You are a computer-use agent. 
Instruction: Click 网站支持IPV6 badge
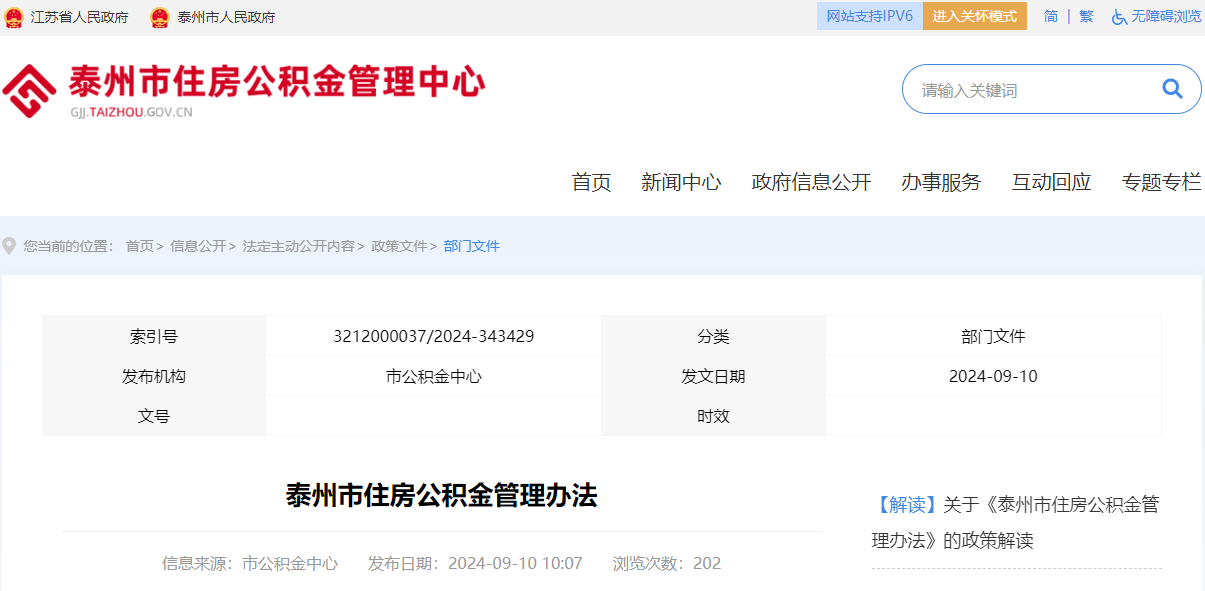click(869, 17)
